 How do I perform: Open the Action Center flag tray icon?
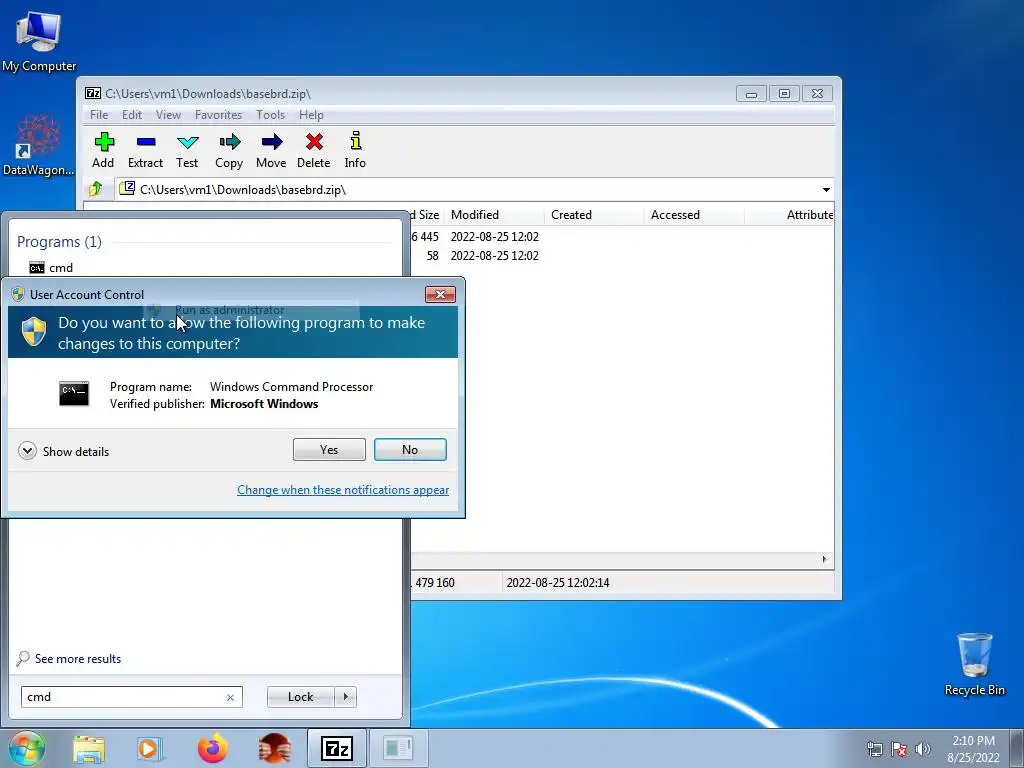[899, 749]
